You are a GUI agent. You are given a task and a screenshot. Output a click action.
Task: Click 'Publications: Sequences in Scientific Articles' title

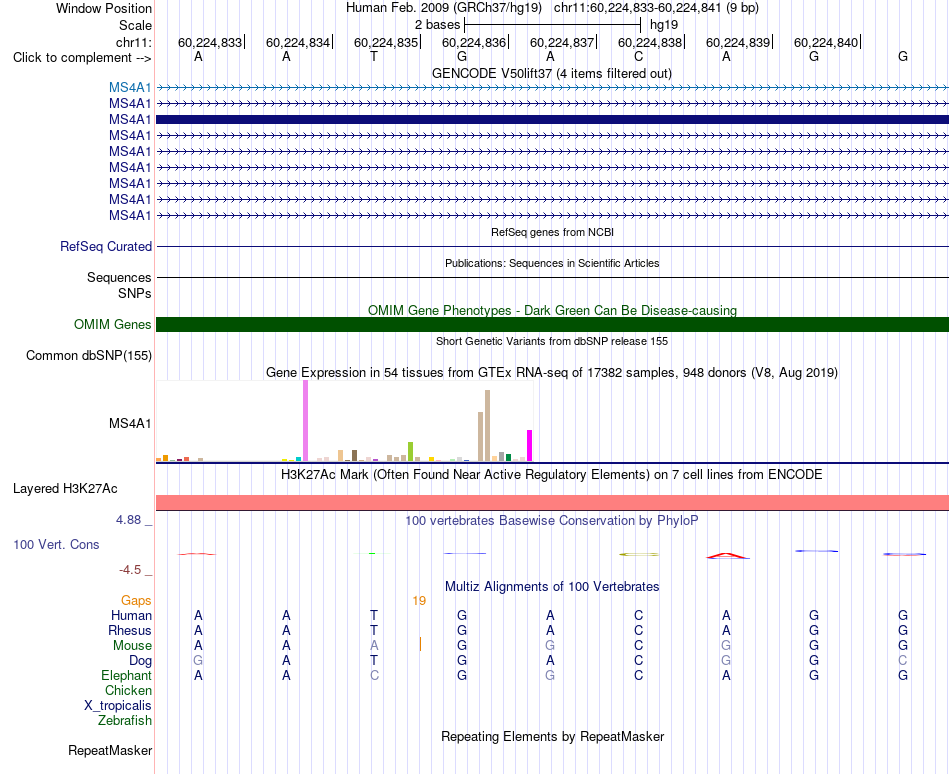tap(552, 263)
